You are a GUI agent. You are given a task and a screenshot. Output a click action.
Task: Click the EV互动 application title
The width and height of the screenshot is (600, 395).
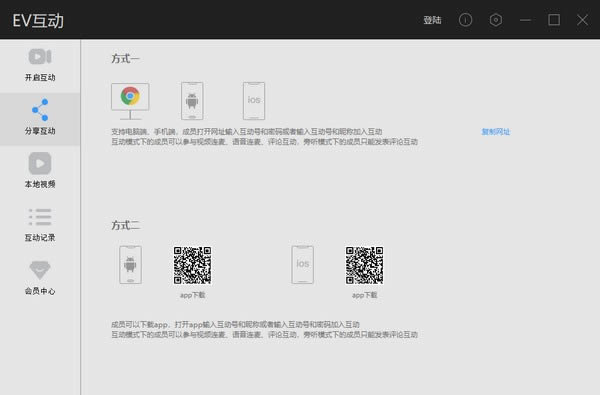38,21
